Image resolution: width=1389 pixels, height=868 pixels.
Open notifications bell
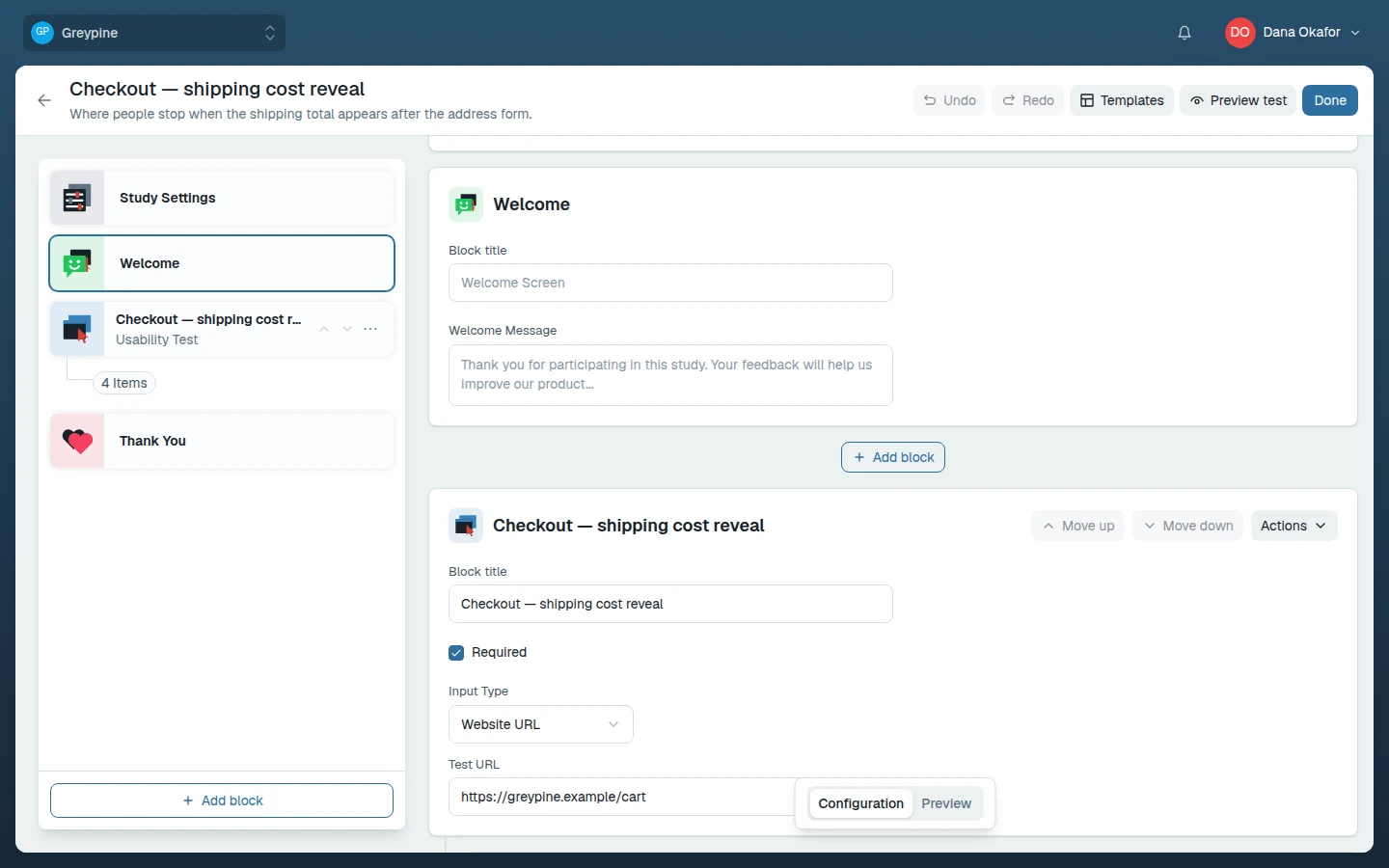(x=1185, y=33)
